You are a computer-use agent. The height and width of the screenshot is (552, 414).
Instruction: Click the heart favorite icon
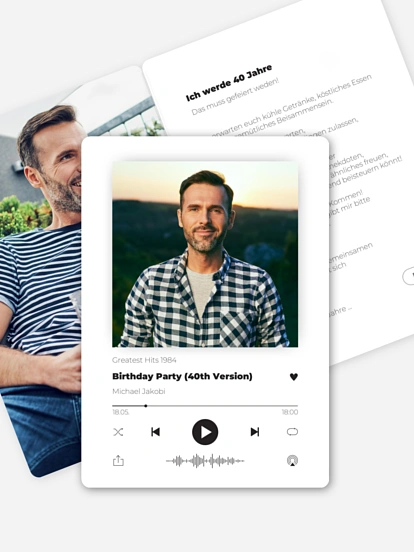[294, 377]
